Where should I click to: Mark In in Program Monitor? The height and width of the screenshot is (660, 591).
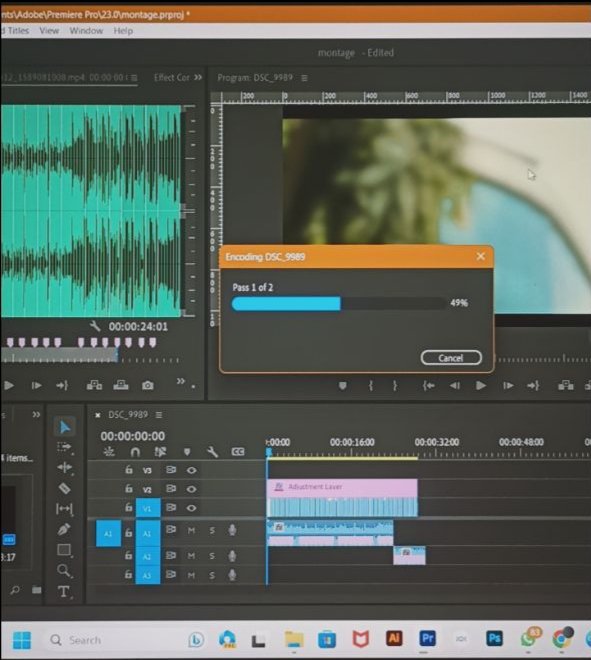tap(370, 386)
